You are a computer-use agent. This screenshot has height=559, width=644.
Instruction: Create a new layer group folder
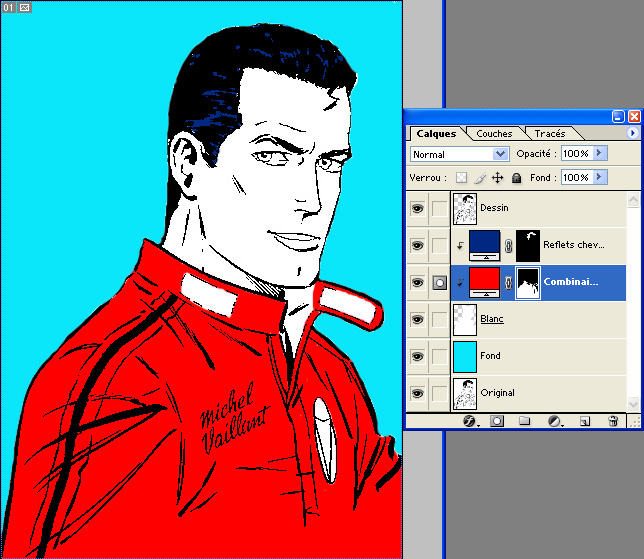pyautogui.click(x=524, y=422)
